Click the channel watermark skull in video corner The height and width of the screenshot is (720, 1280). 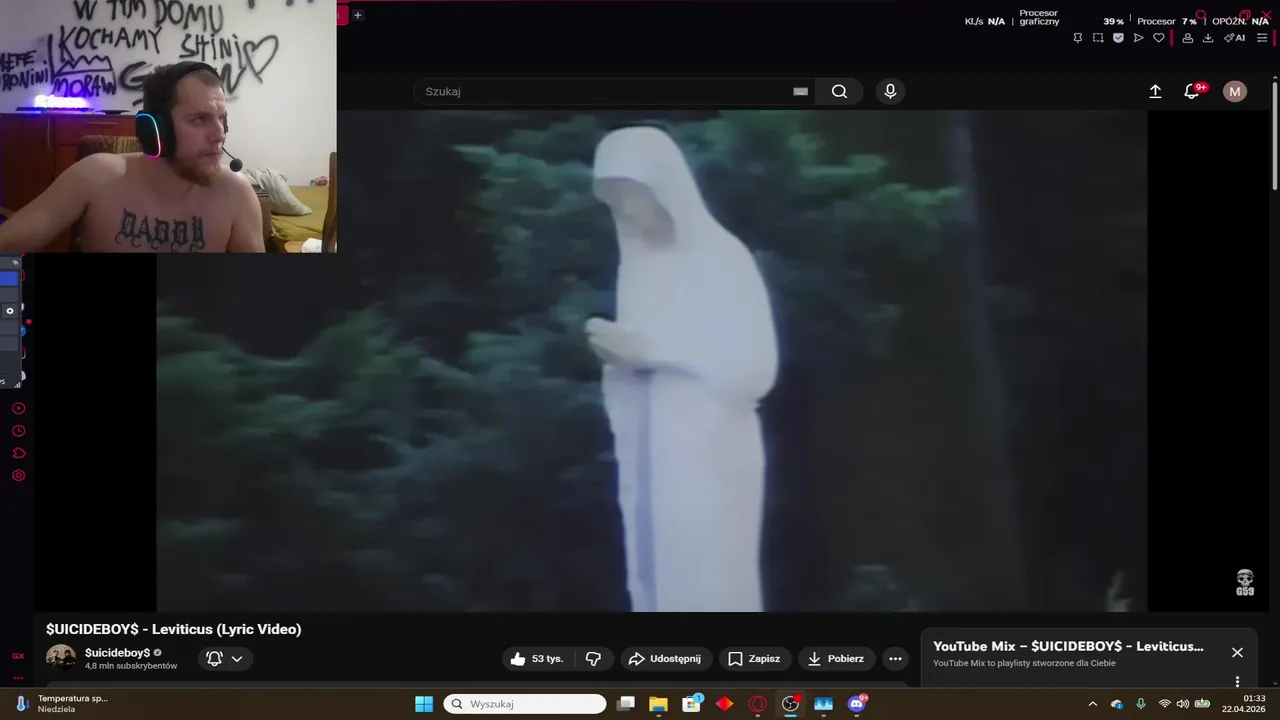point(1245,583)
